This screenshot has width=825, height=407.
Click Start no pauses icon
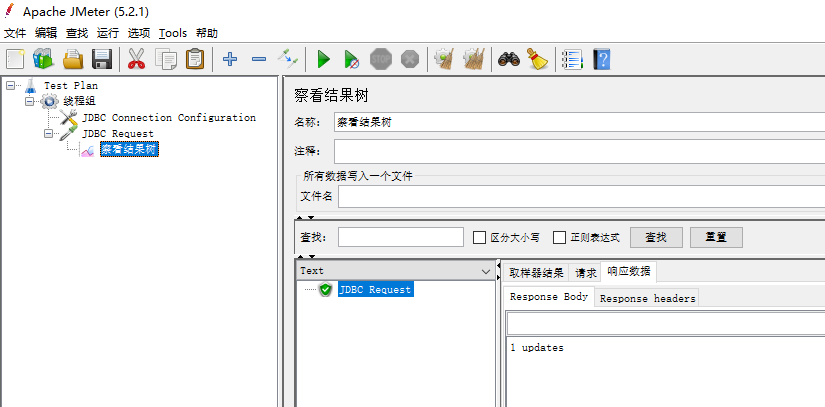[351, 59]
